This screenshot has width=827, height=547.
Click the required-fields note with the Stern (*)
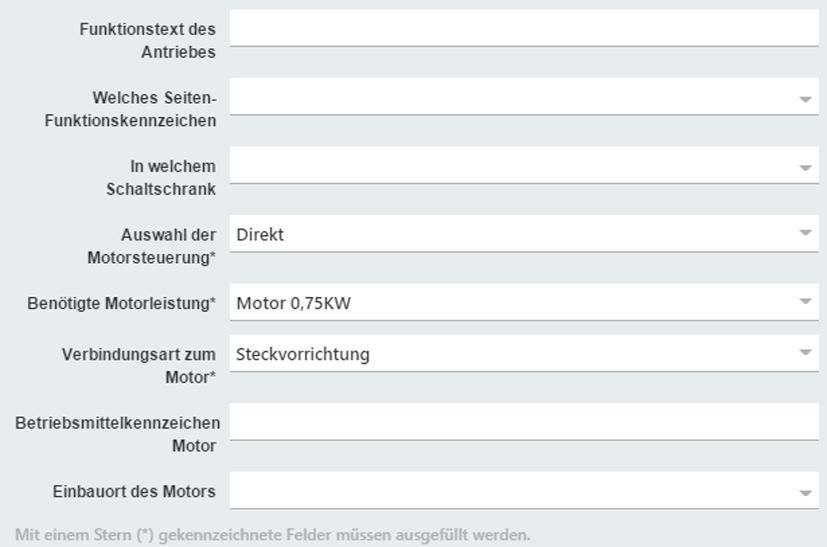click(x=272, y=534)
